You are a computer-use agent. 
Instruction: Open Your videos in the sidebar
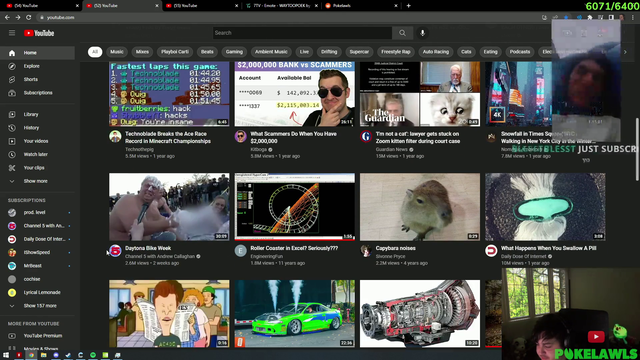tap(37, 141)
